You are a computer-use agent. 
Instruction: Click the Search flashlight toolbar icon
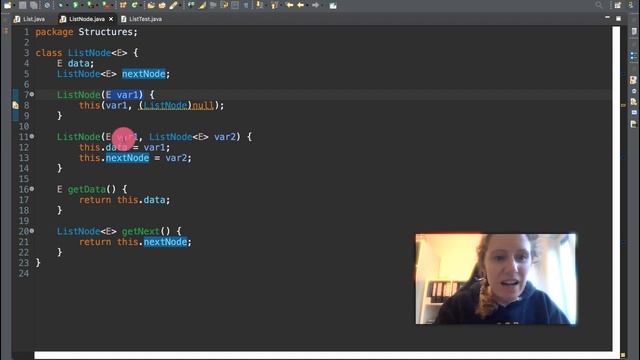pos(173,5)
